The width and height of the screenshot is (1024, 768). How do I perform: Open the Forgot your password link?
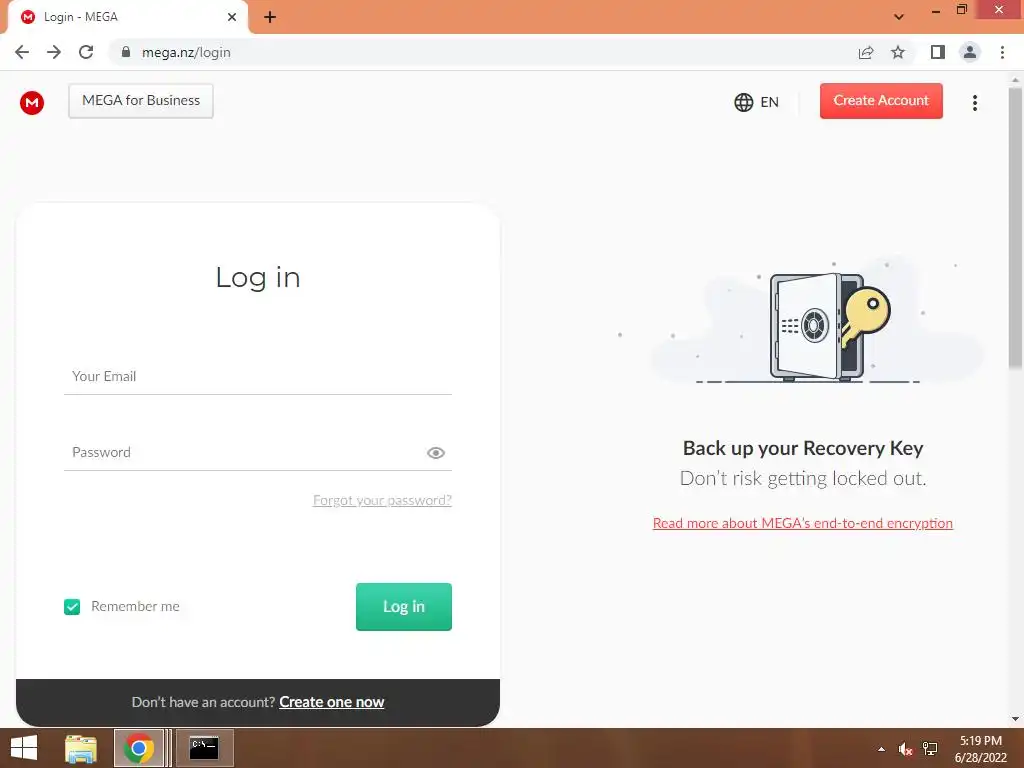[x=382, y=500]
